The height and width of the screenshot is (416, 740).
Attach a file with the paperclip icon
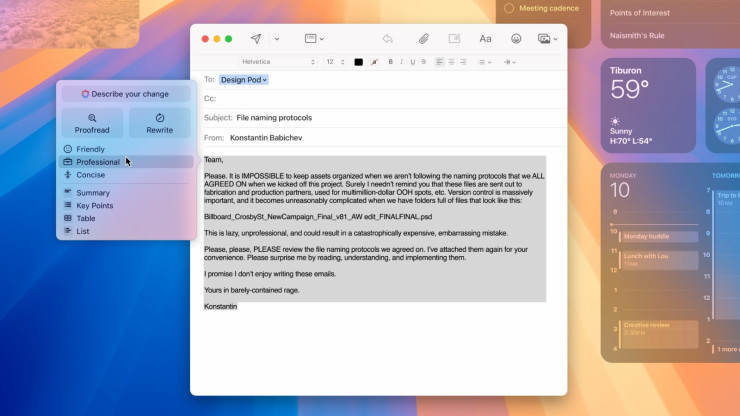tap(423, 39)
